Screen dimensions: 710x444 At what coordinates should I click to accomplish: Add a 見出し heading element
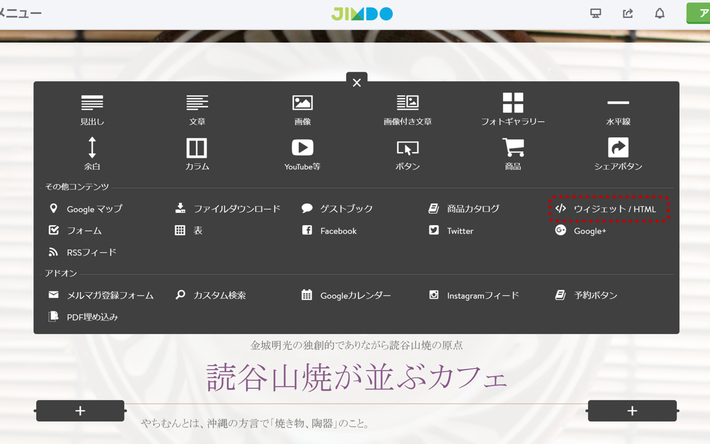(92, 109)
